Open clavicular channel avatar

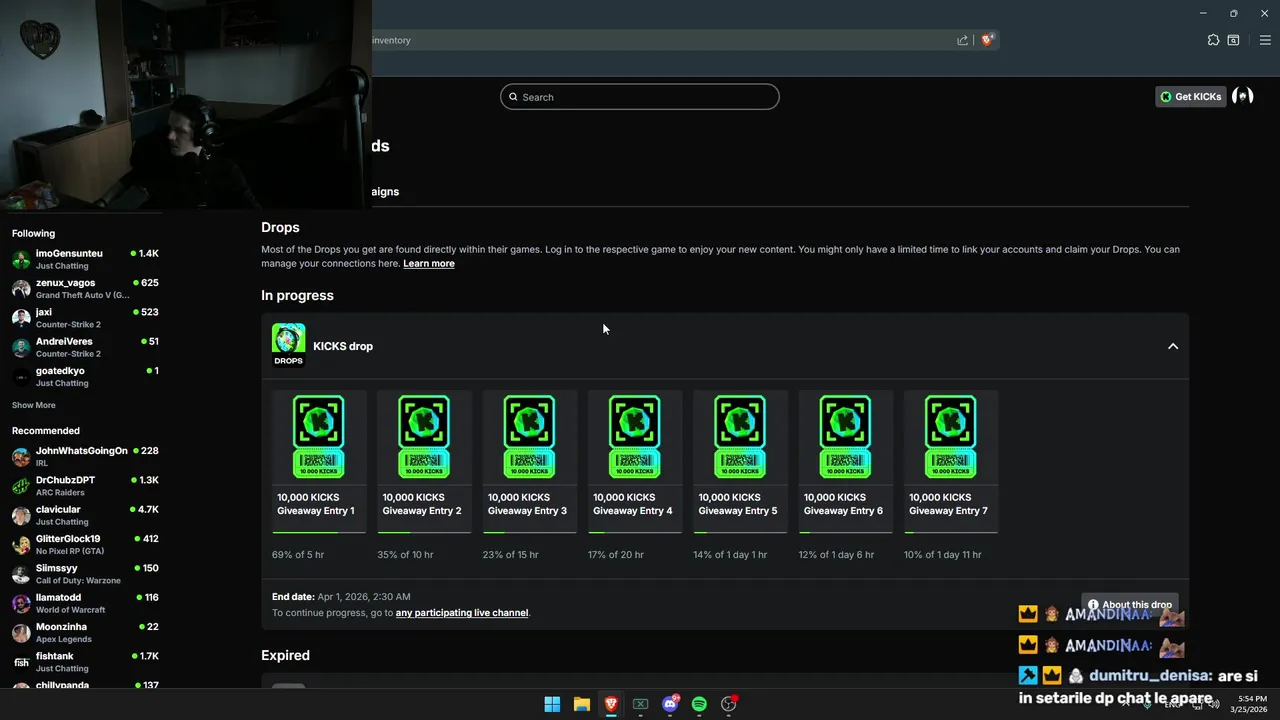tap(21, 515)
